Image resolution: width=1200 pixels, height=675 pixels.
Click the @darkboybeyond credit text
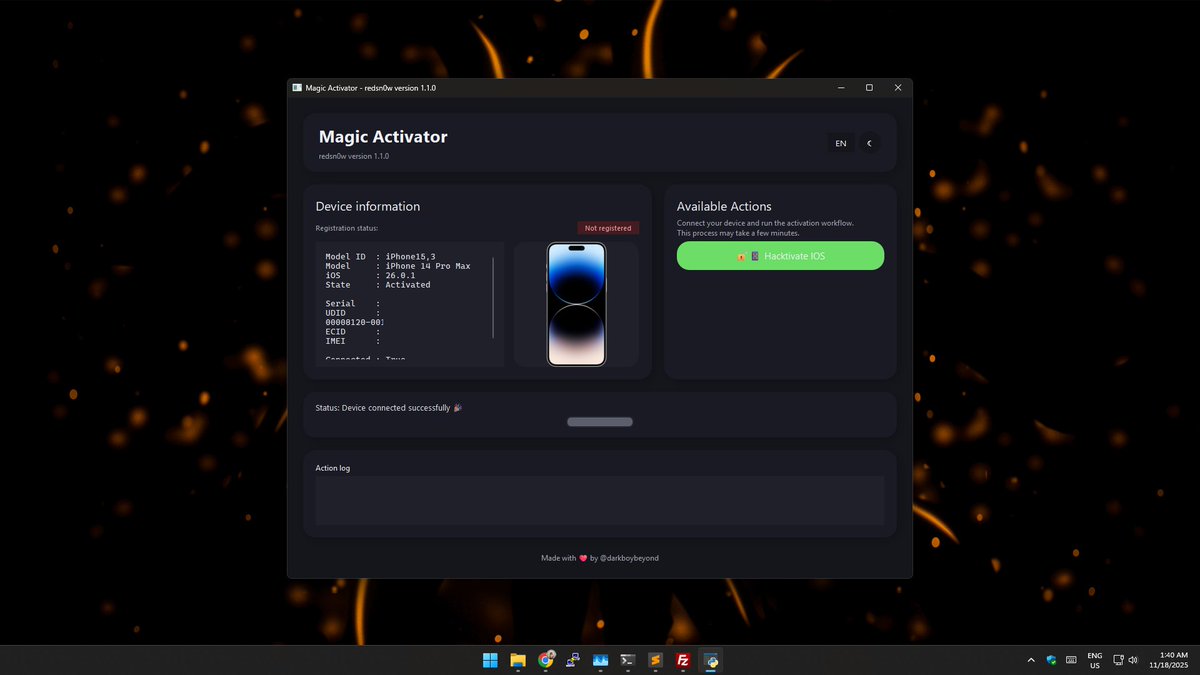629,558
